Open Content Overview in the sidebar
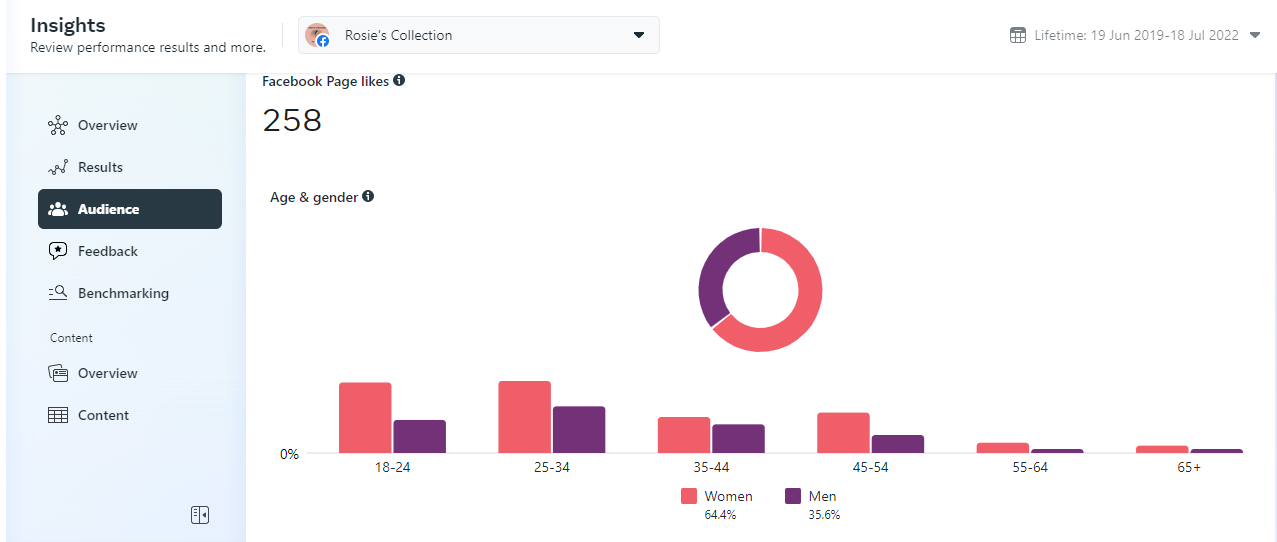 click(x=108, y=374)
